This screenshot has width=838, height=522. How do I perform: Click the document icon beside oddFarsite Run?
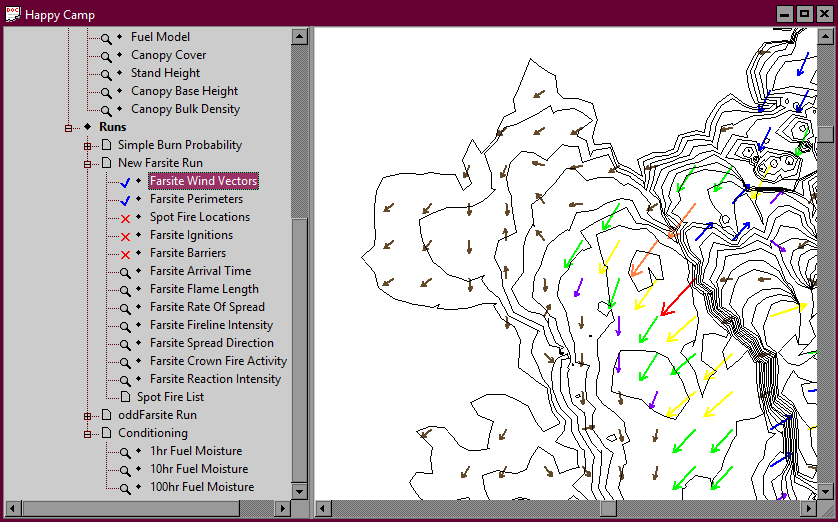click(x=107, y=415)
